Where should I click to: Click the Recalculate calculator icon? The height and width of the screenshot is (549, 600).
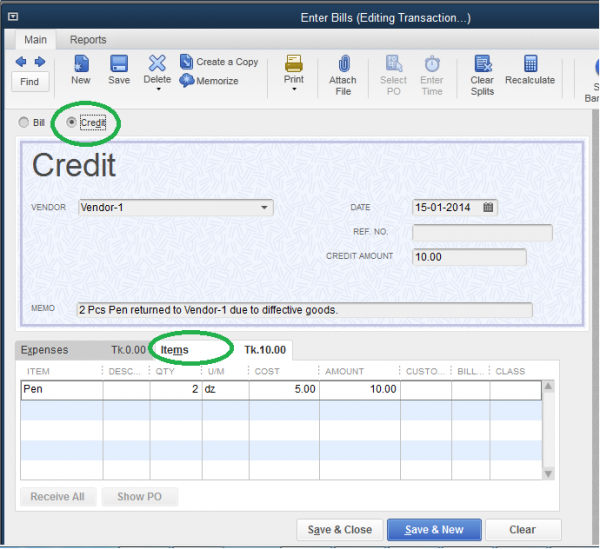[x=531, y=64]
